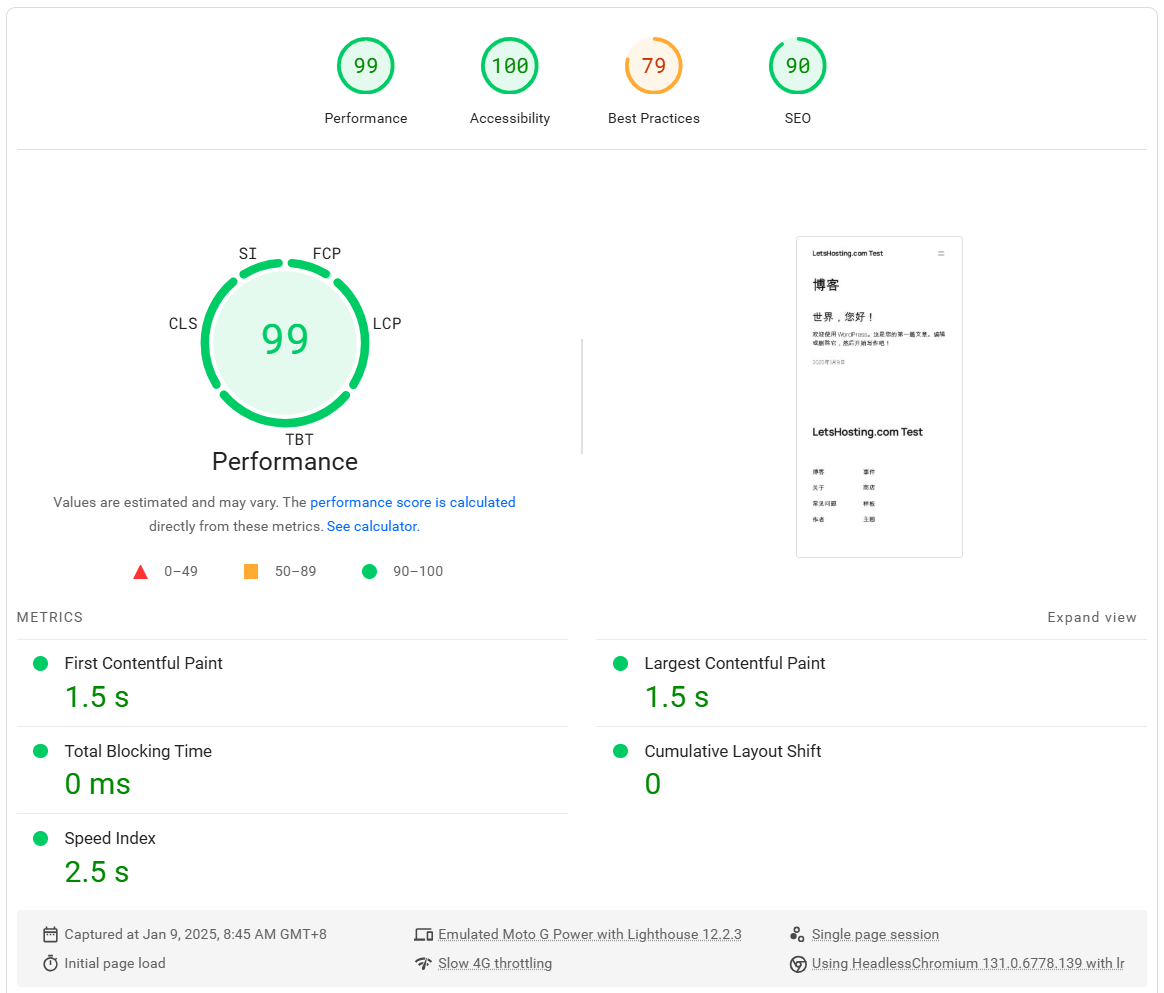Click the METRICS section heading
The image size is (1164, 993).
click(x=50, y=617)
